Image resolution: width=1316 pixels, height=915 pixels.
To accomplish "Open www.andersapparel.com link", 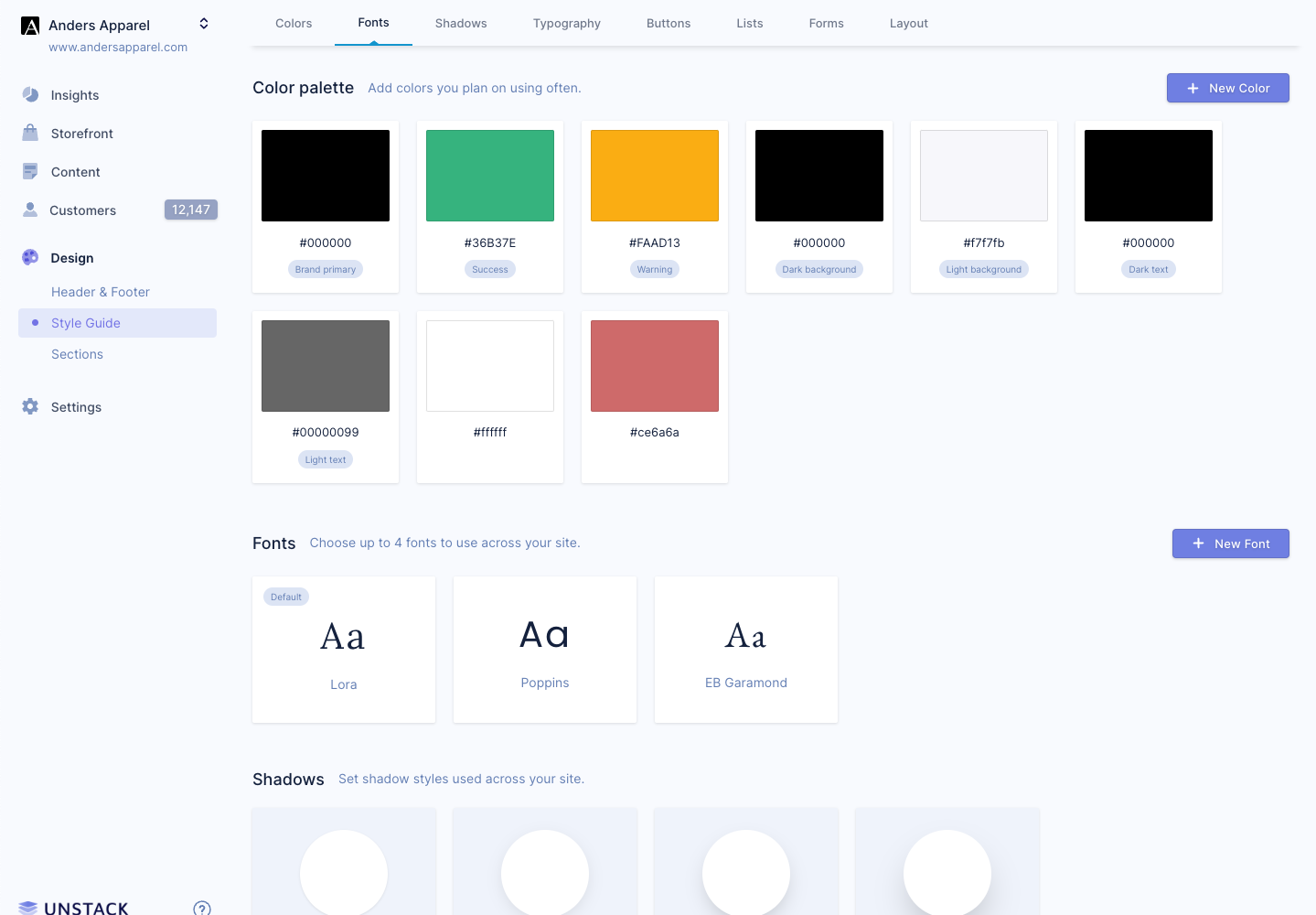I will (118, 47).
